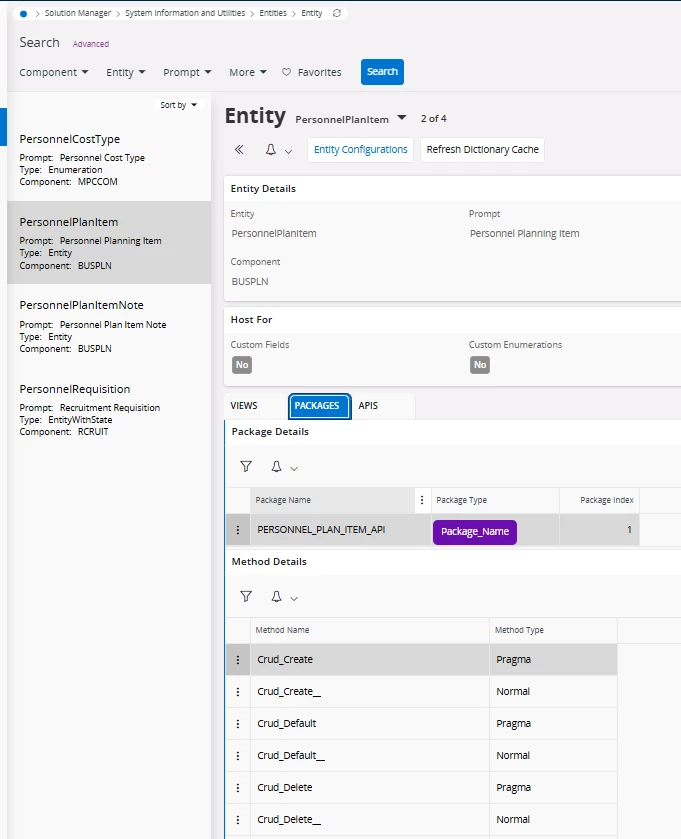
Task: Click the Entity crumb in the breadcrumb
Action: 311,13
